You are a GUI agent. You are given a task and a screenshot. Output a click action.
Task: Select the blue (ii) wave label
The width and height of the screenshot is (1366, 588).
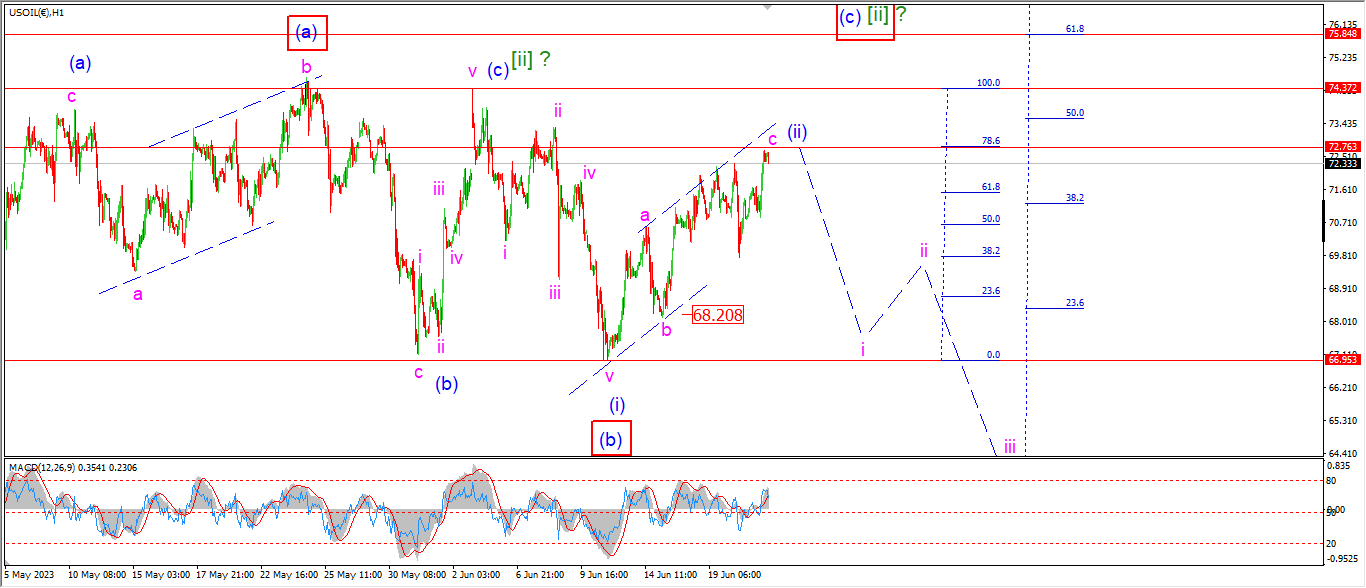797,131
